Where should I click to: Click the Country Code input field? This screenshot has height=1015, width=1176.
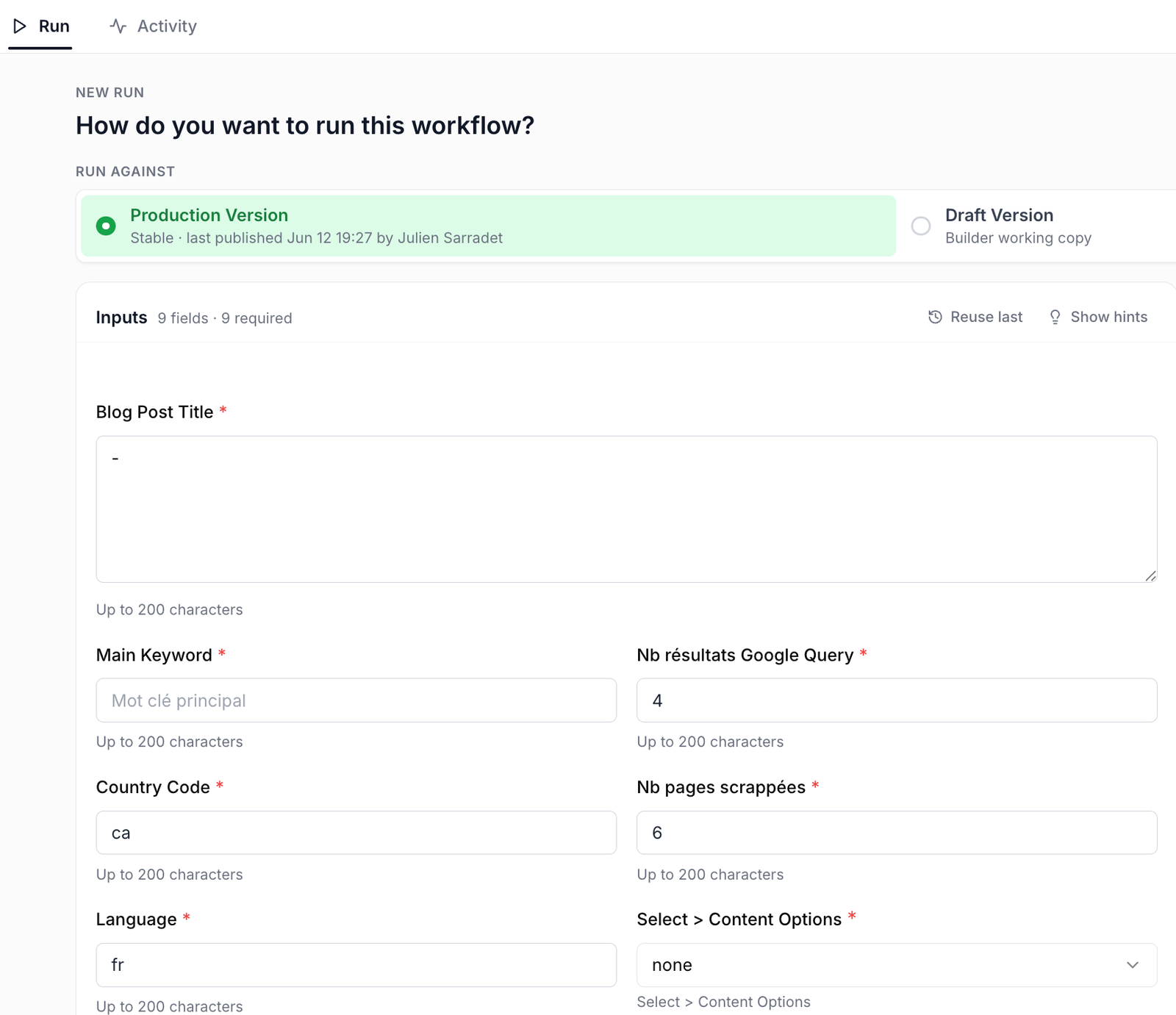pos(356,833)
